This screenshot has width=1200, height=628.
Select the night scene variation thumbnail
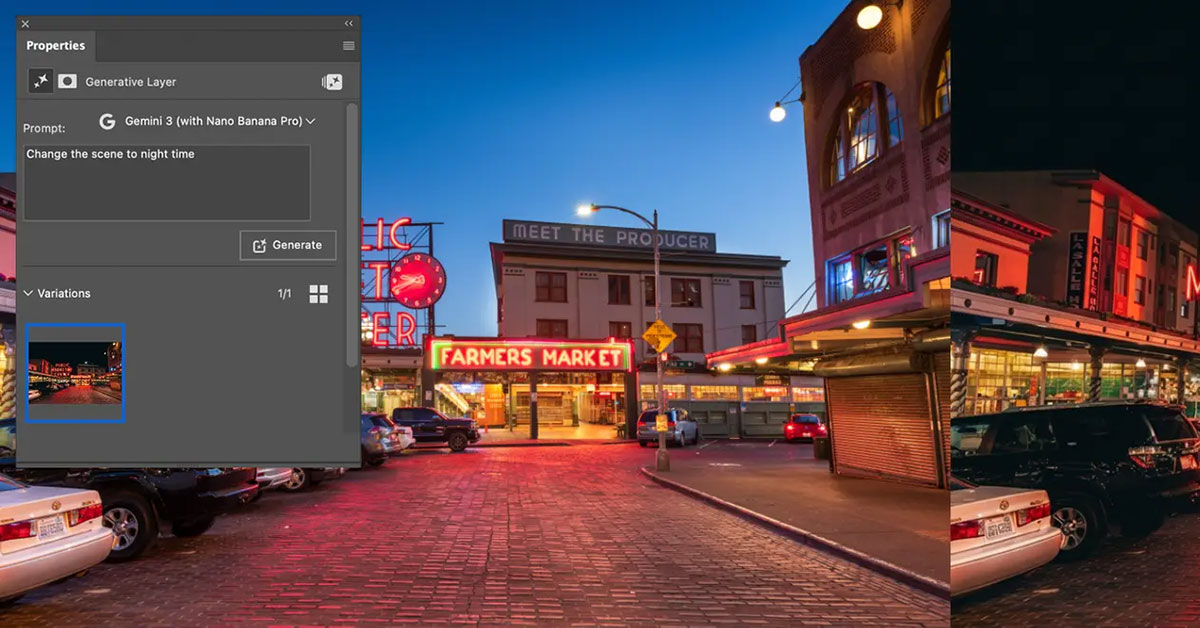tap(75, 372)
